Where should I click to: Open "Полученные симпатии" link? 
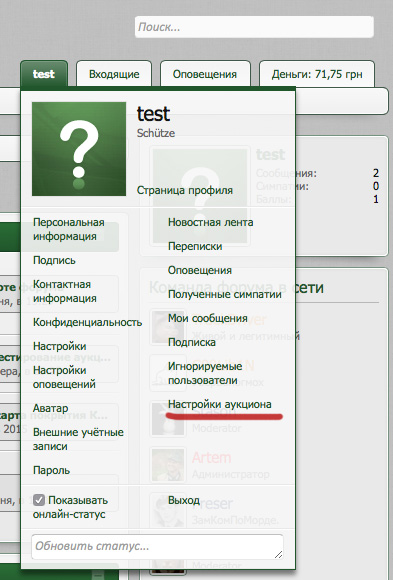[x=225, y=294]
